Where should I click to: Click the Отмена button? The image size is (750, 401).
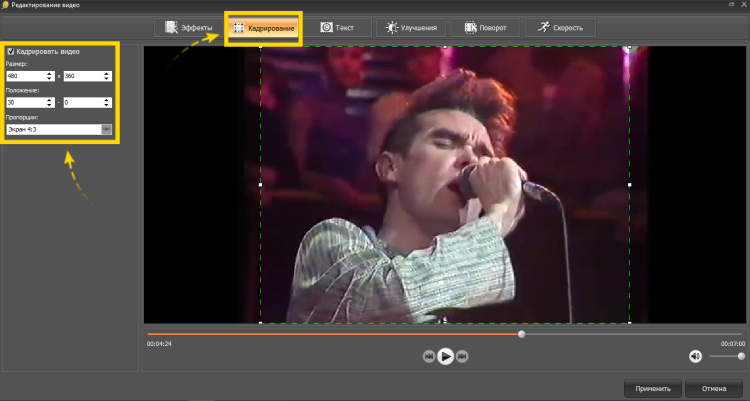(x=714, y=389)
